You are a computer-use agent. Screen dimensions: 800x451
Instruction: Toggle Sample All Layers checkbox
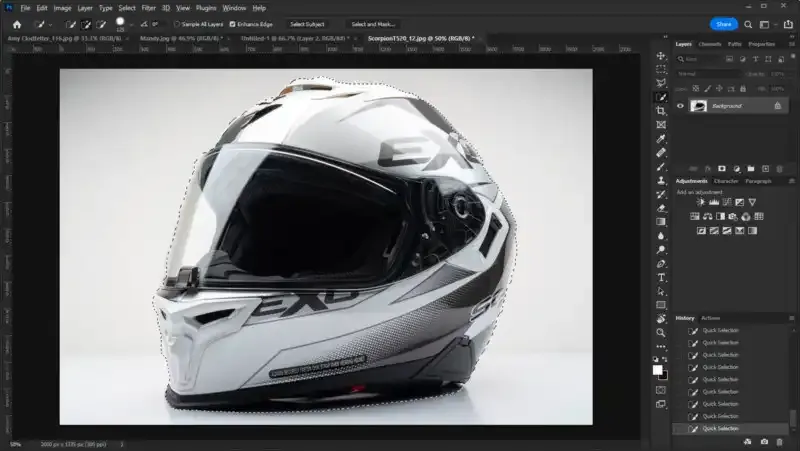[177, 24]
